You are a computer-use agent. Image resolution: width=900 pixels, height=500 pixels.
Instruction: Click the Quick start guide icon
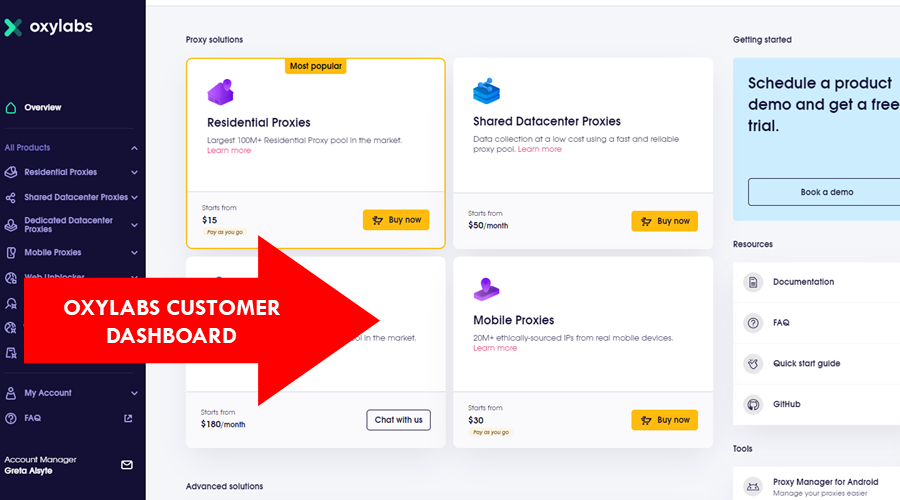[x=754, y=364]
